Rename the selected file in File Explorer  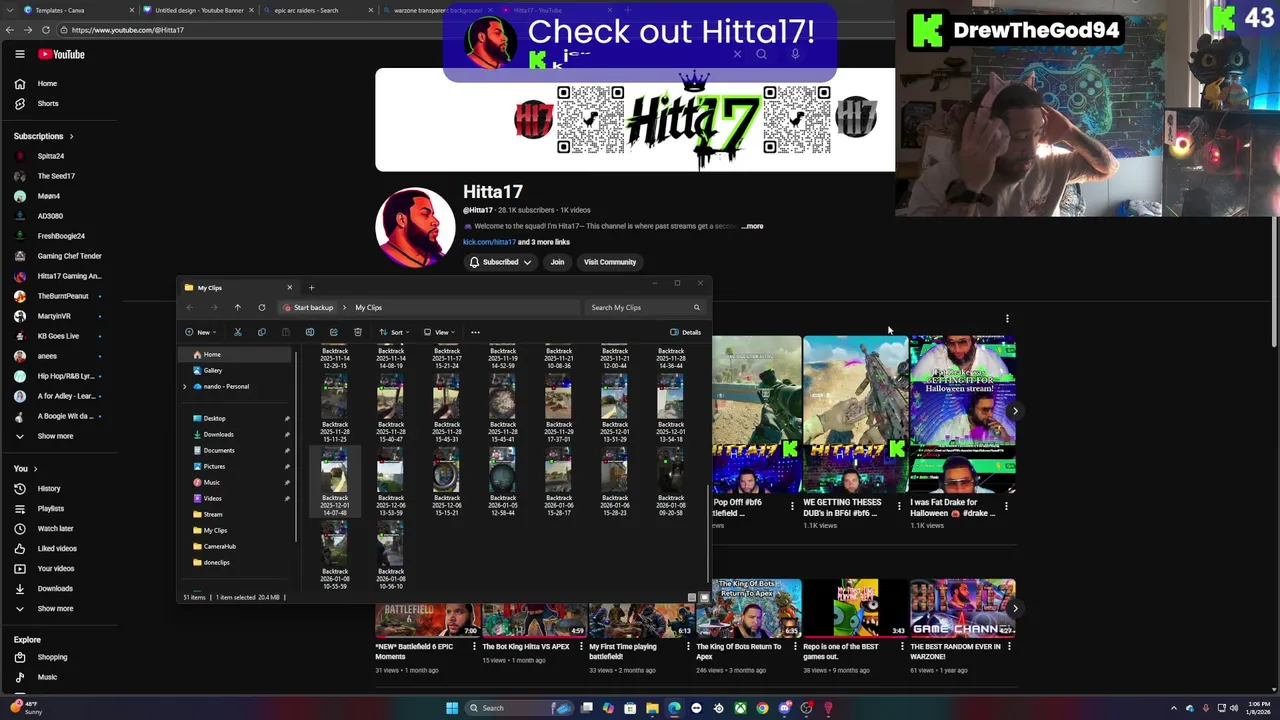[x=310, y=332]
